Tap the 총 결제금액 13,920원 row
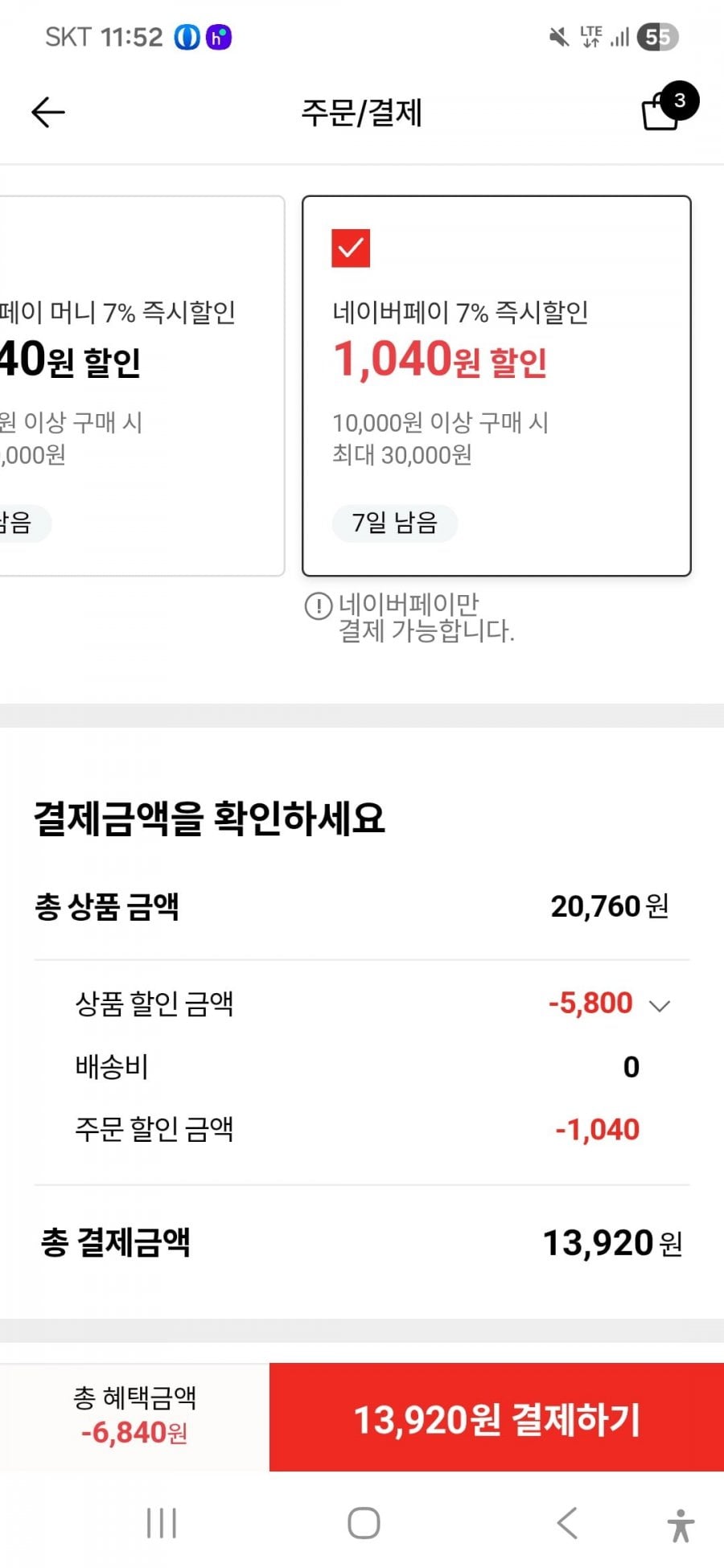This screenshot has height=1568, width=724. (x=362, y=1243)
